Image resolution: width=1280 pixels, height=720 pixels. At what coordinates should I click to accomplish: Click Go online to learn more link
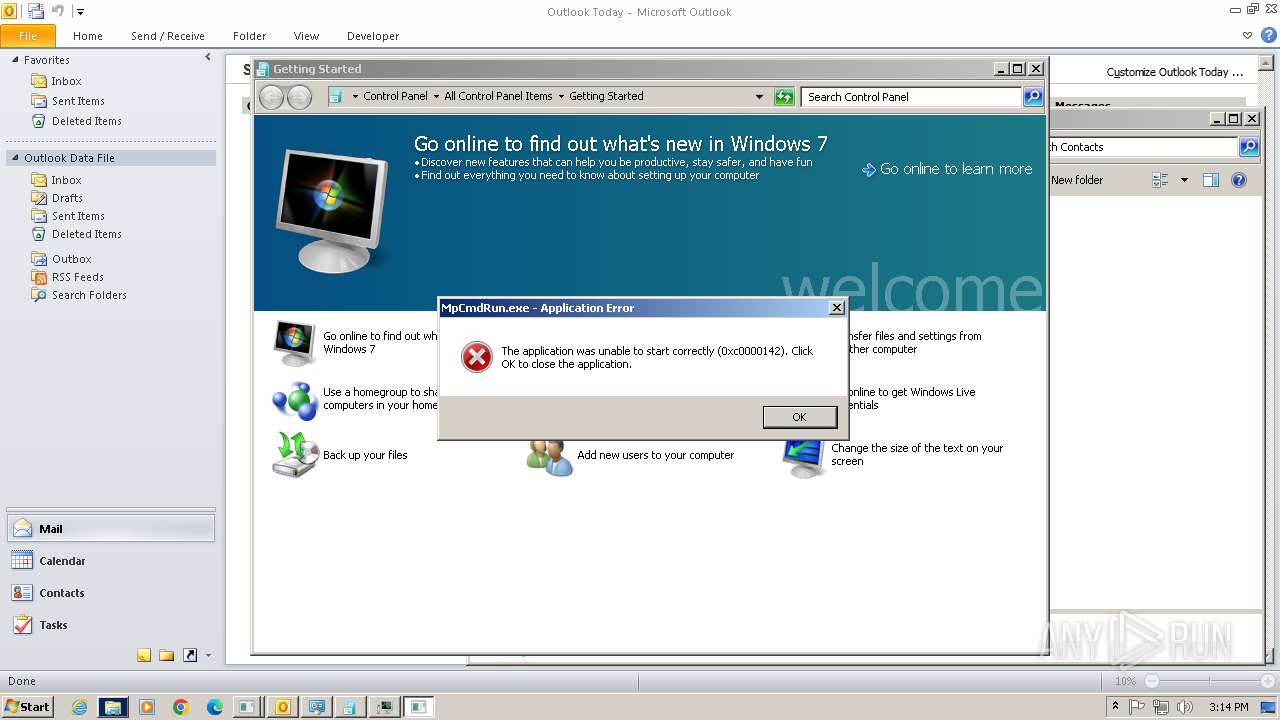point(947,169)
